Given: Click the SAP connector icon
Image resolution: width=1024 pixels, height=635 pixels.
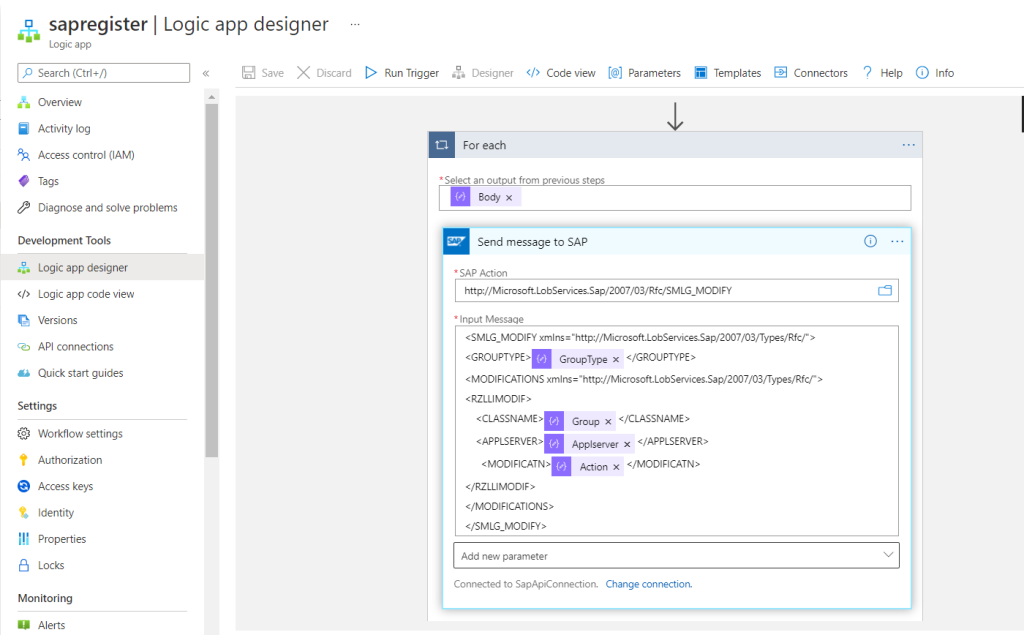Looking at the screenshot, I should [x=456, y=242].
